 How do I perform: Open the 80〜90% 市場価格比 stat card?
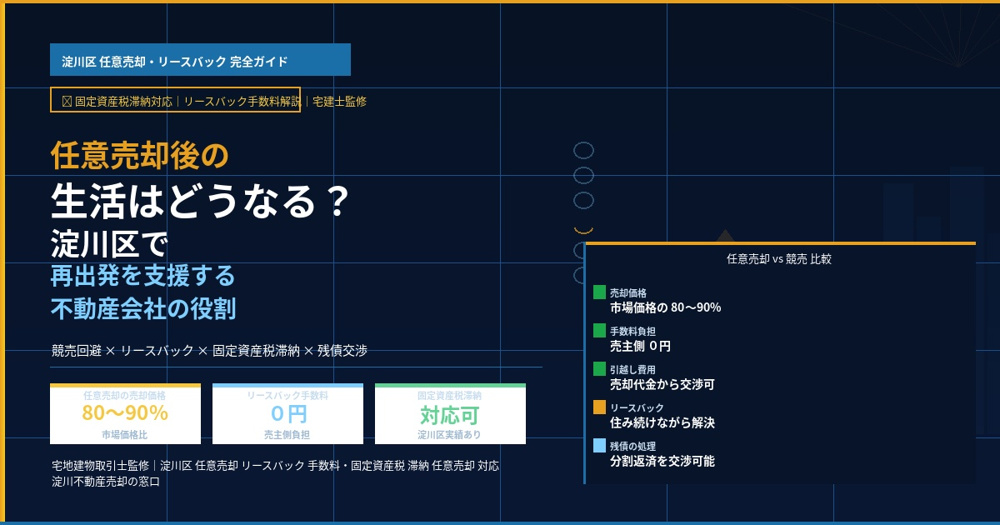click(x=125, y=414)
